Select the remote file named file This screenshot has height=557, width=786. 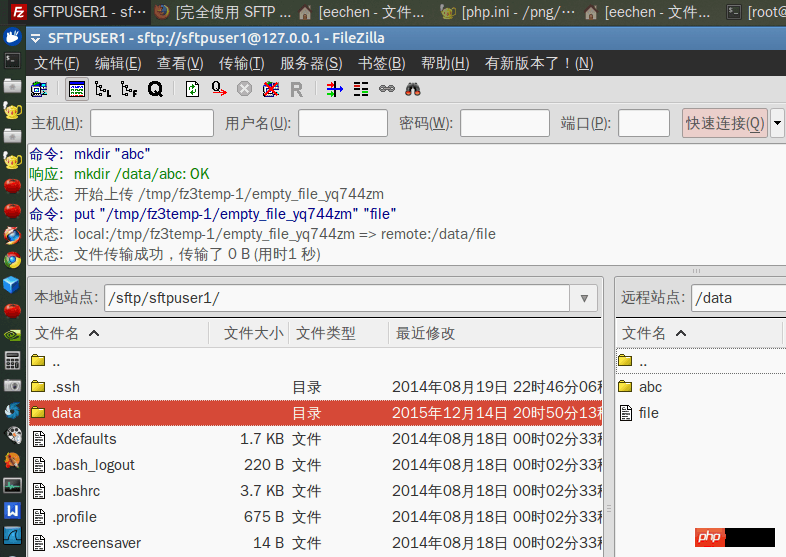click(701, 413)
